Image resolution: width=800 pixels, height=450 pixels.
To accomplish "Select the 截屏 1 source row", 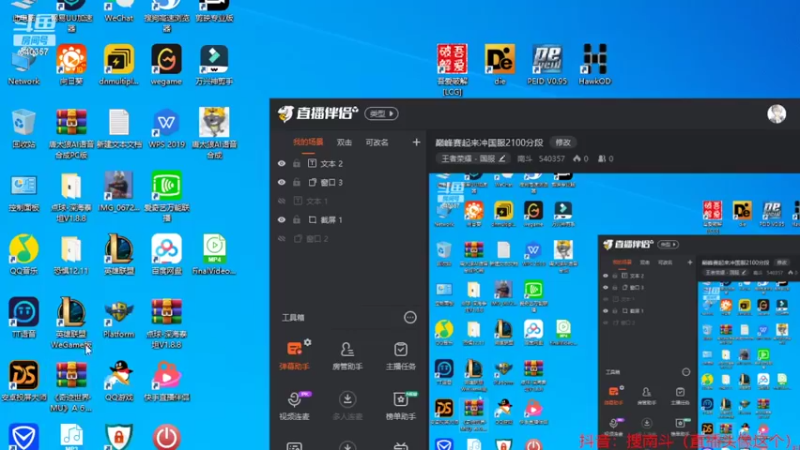I will 348,219.
